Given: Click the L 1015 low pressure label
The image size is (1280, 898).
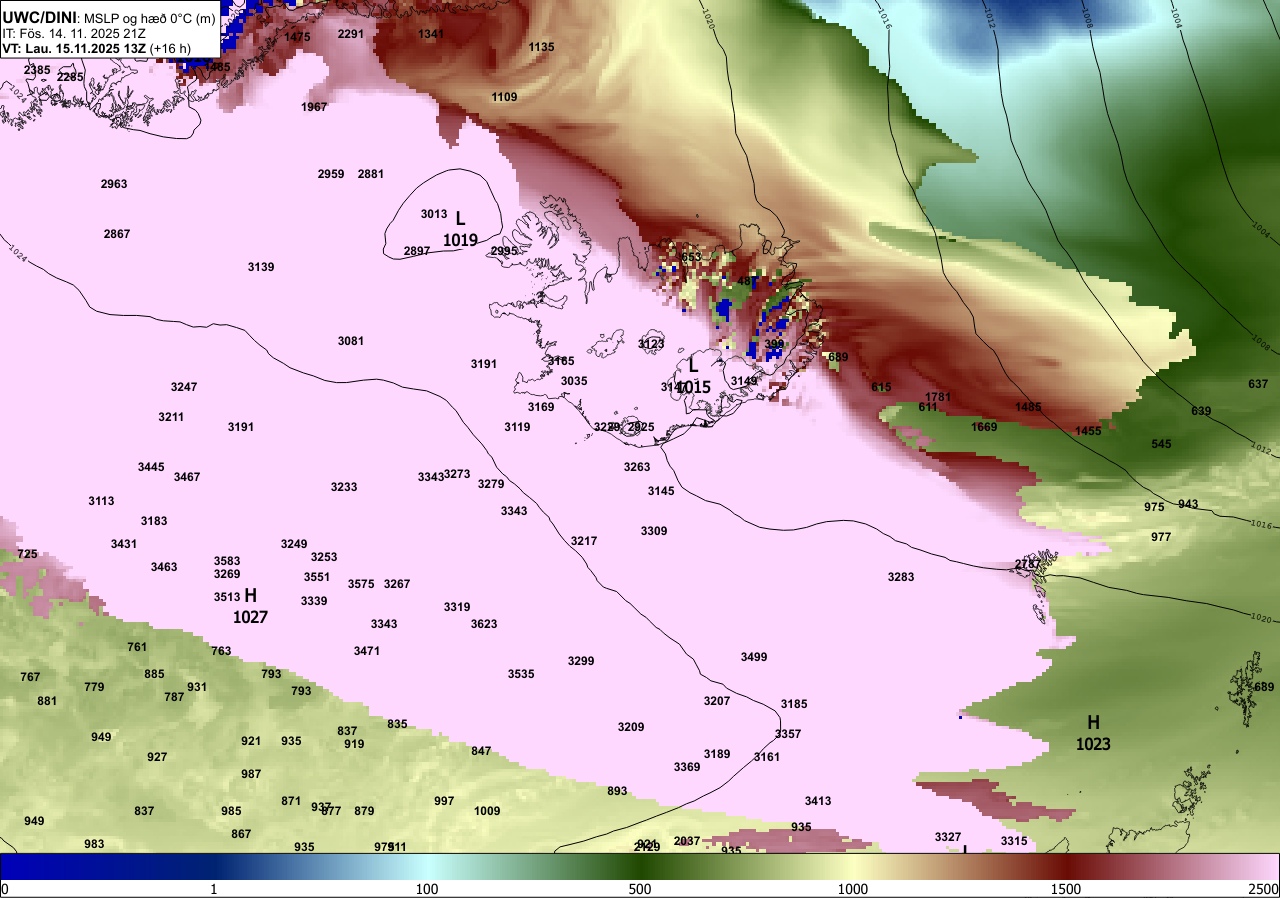Looking at the screenshot, I should (x=693, y=376).
